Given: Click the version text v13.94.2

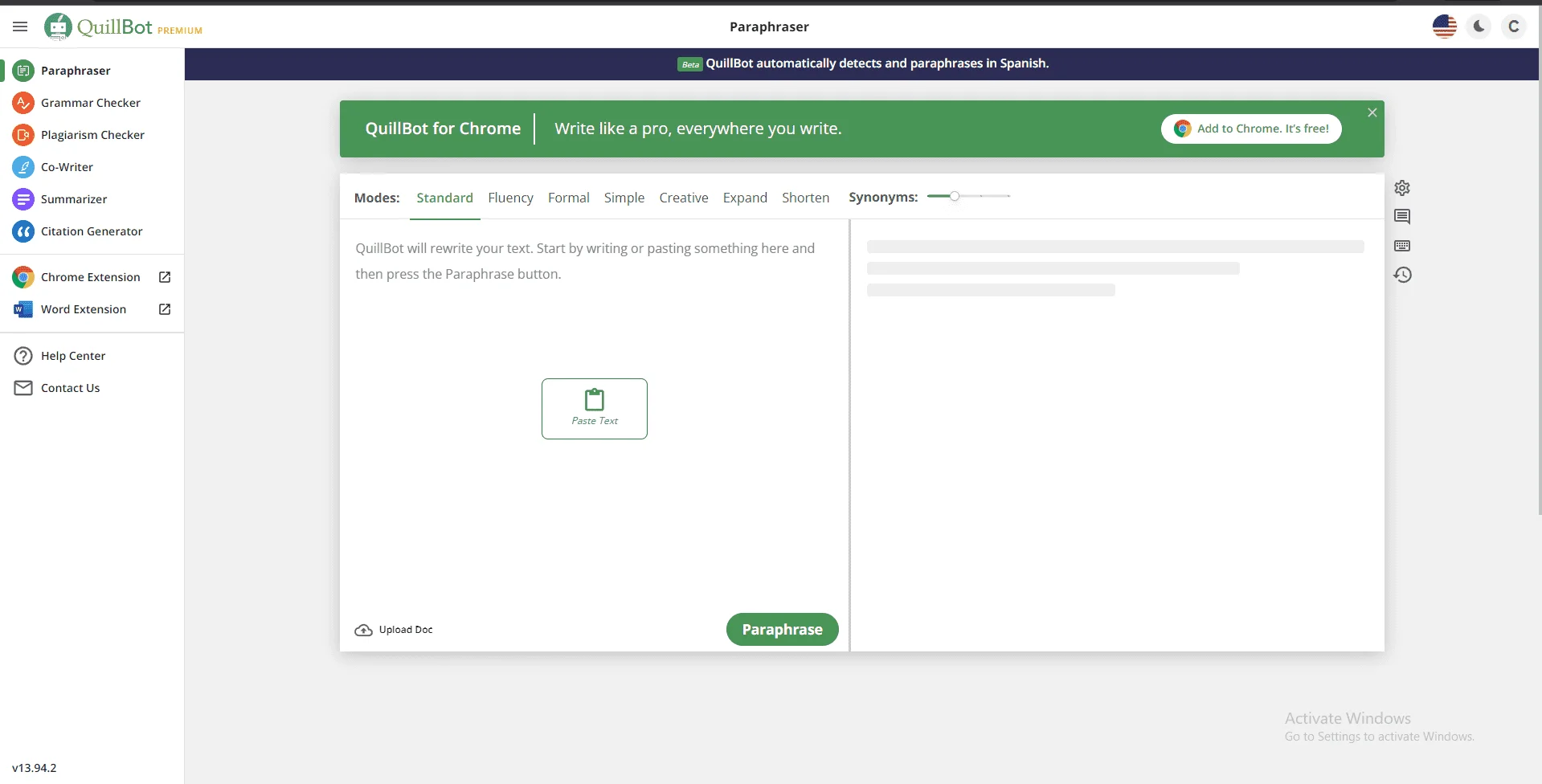Looking at the screenshot, I should 35,768.
